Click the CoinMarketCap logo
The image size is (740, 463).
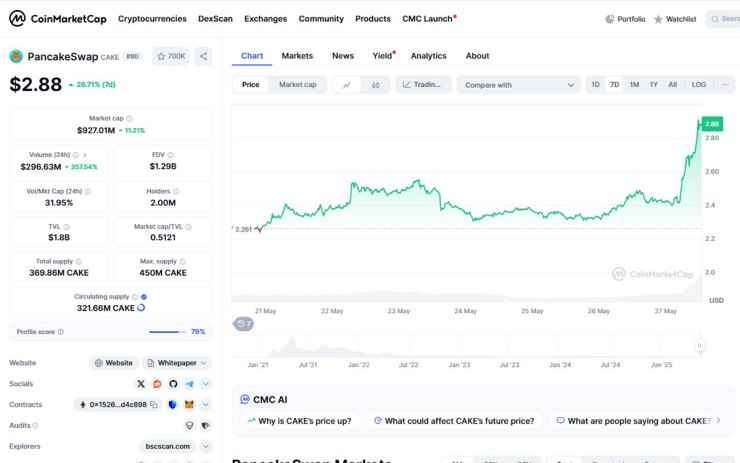(x=58, y=19)
